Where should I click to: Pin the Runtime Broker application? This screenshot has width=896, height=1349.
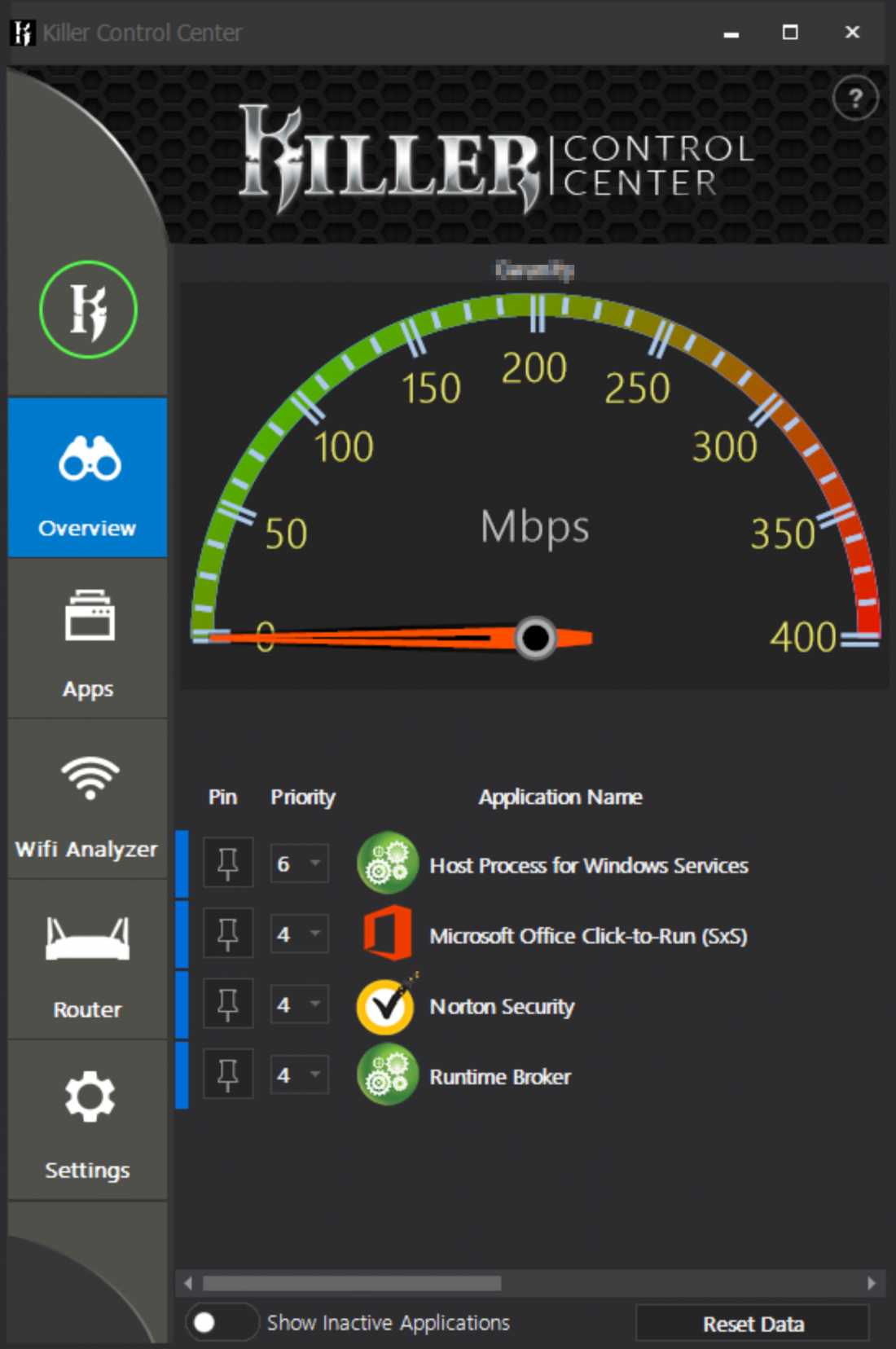coord(228,1075)
